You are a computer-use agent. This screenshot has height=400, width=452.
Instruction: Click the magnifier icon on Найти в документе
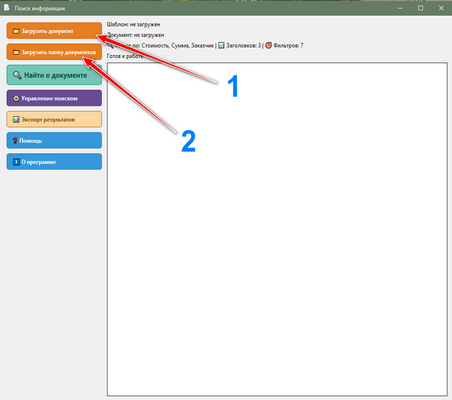pos(17,75)
